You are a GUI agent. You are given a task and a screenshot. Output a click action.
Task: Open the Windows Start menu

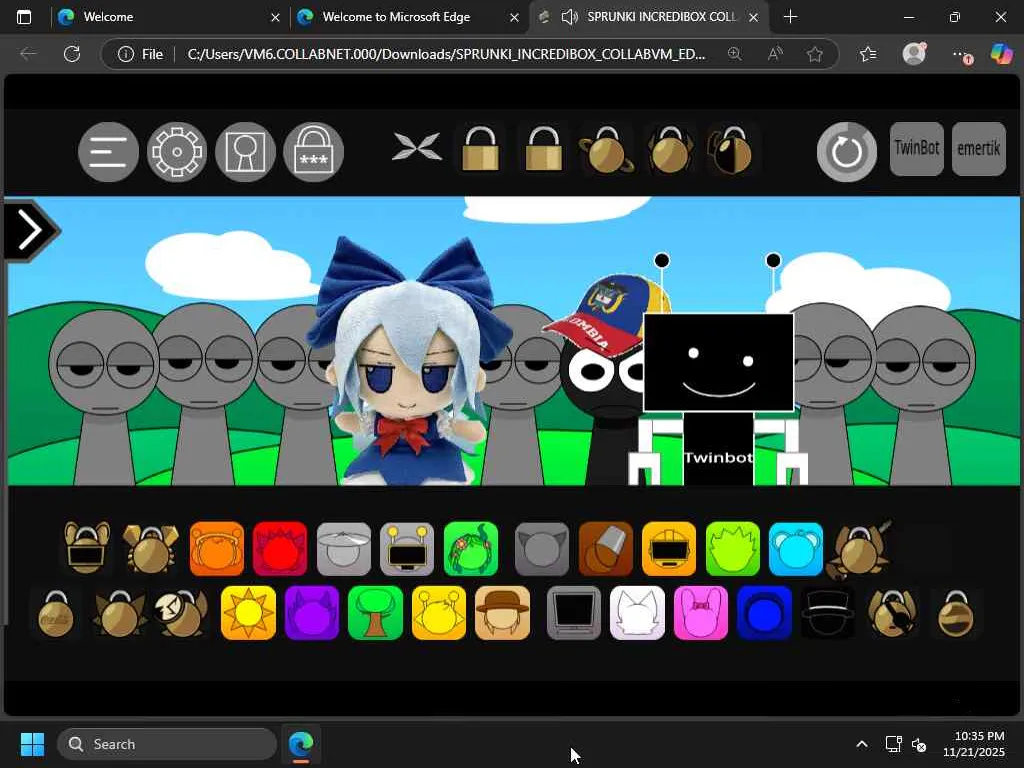[x=32, y=744]
